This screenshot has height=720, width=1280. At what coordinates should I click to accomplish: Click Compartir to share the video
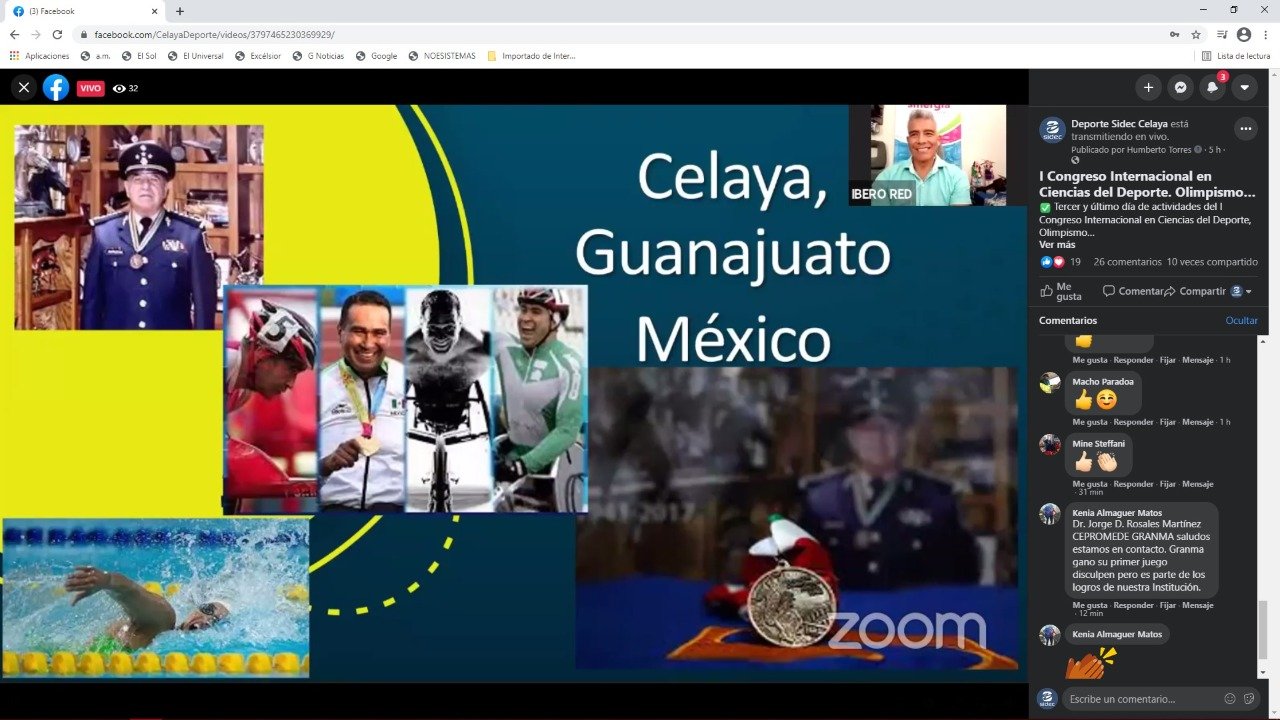(1201, 291)
